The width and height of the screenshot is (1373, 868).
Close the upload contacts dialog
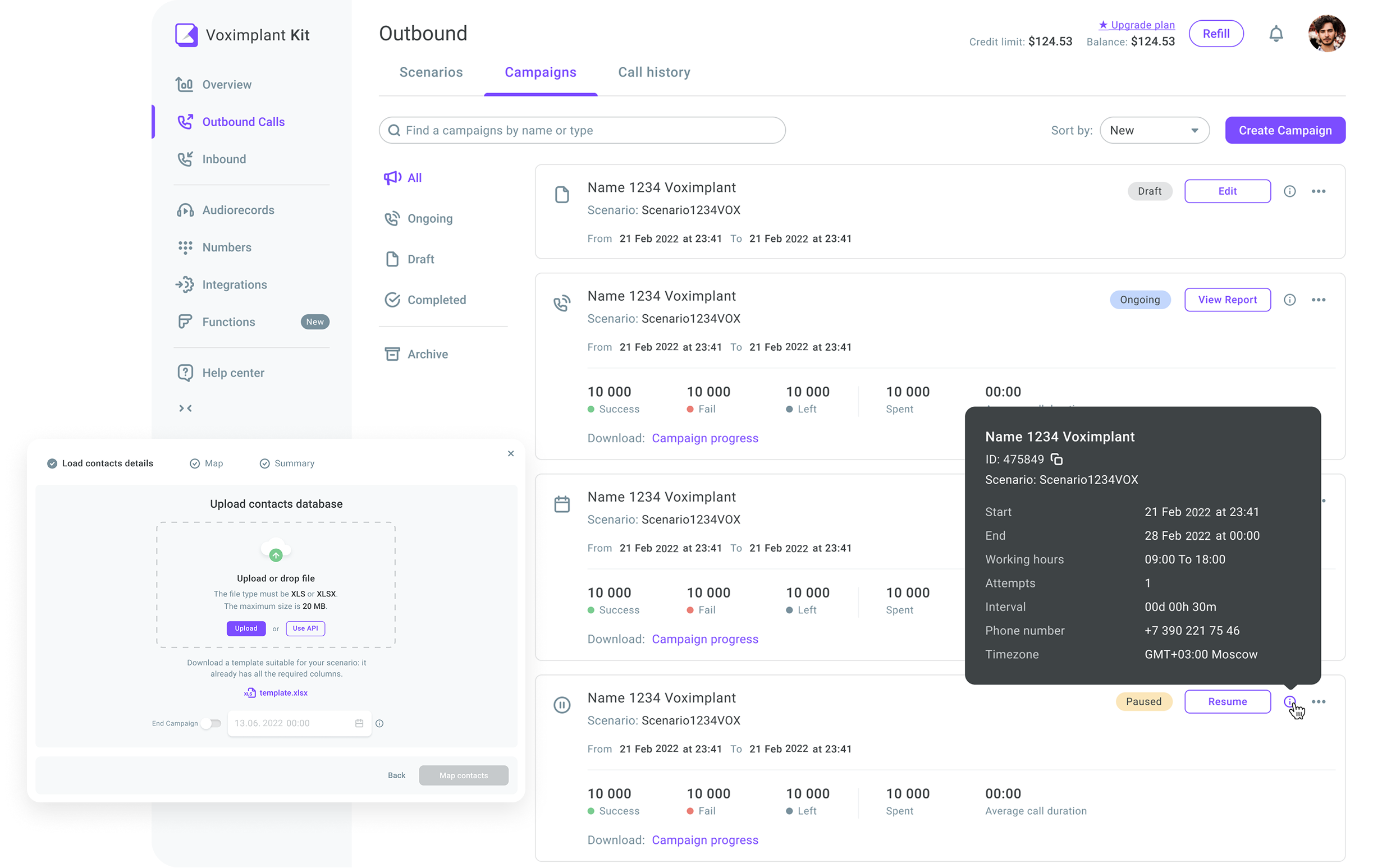511,454
